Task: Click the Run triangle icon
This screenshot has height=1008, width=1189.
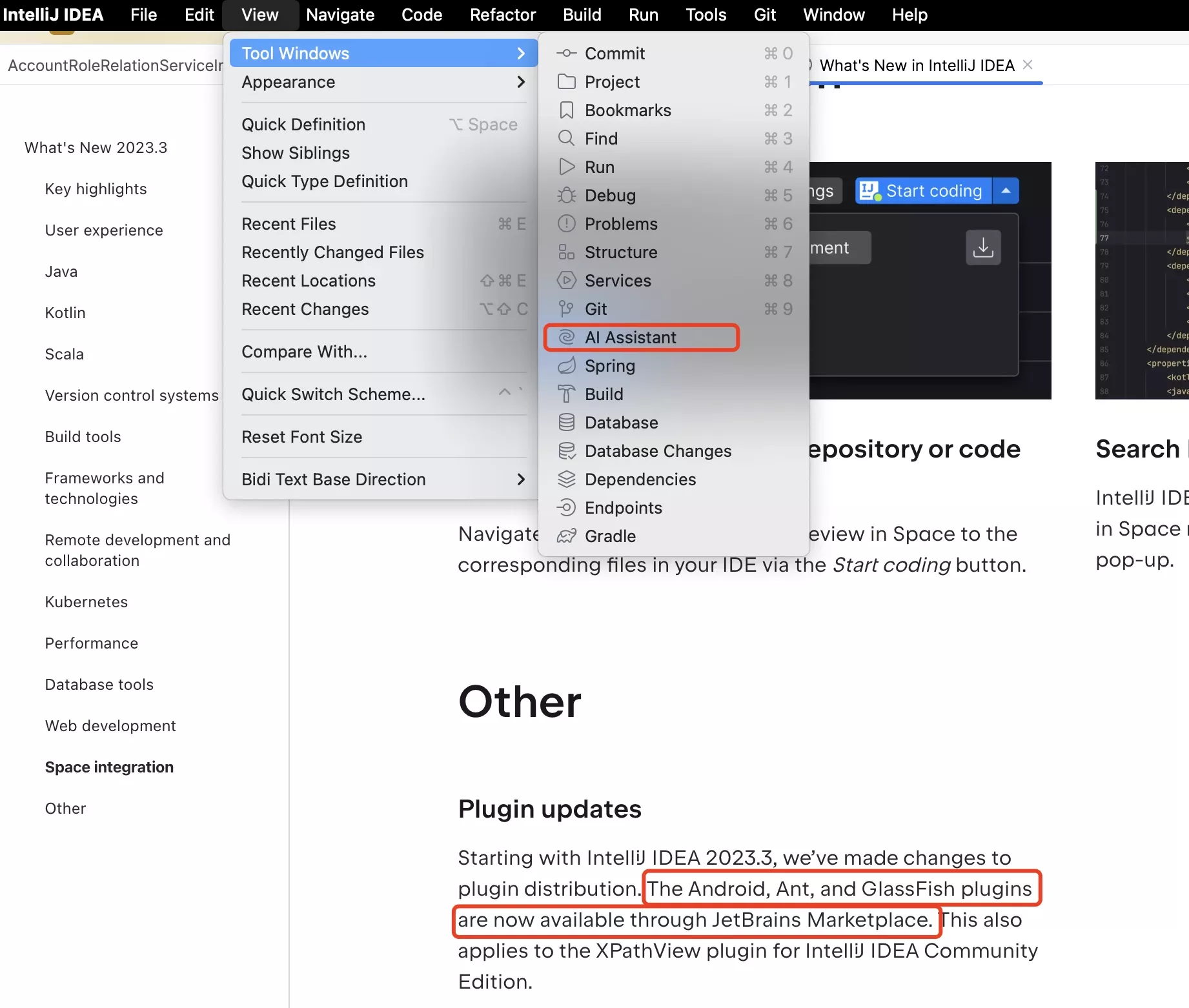Action: tap(566, 167)
